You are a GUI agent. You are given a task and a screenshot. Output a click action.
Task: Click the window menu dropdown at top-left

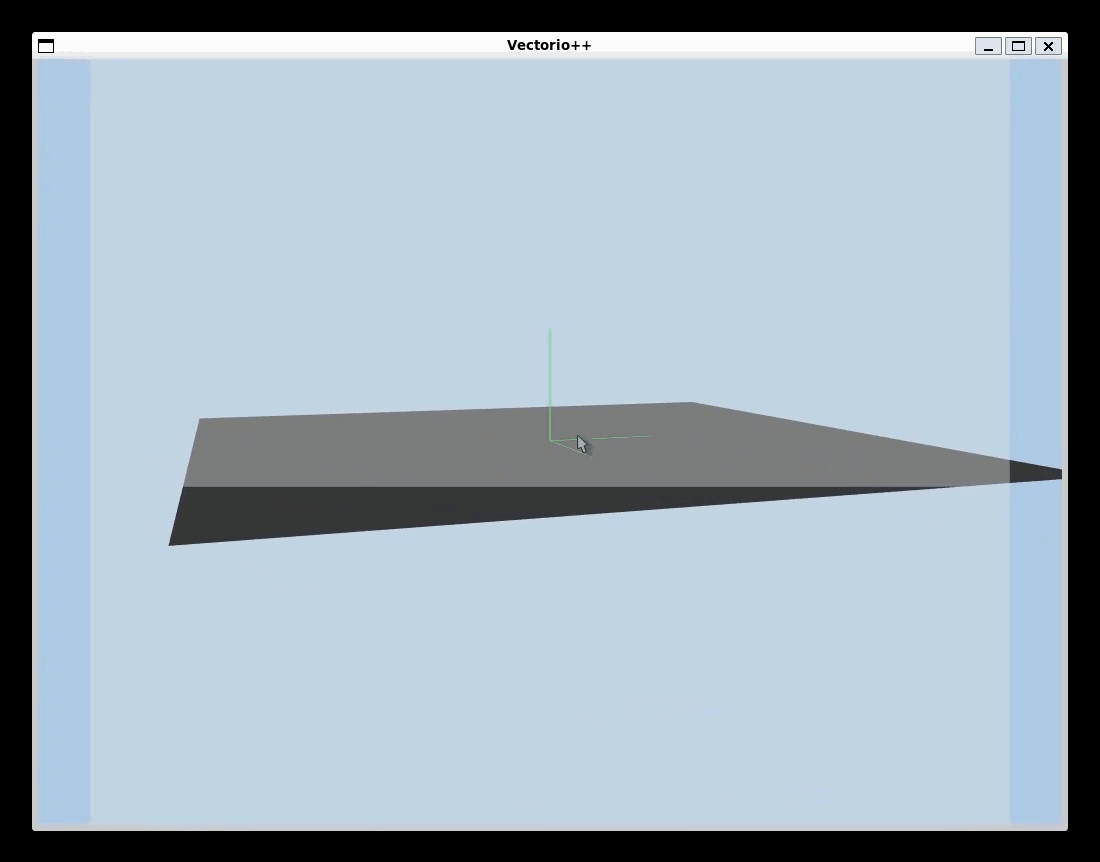[46, 45]
